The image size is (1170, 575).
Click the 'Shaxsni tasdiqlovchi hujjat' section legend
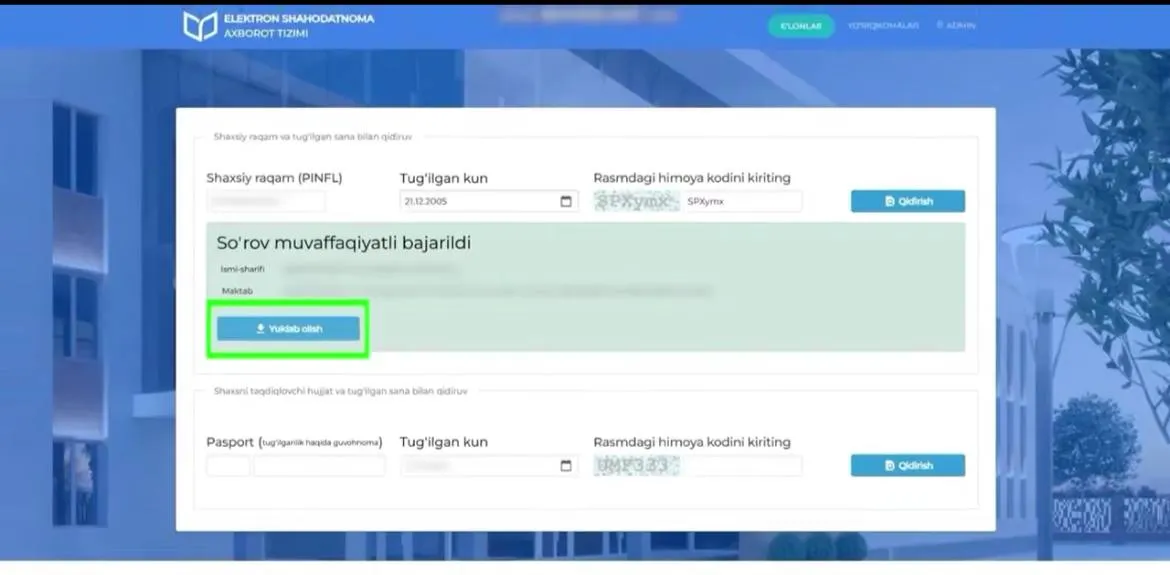click(x=340, y=391)
